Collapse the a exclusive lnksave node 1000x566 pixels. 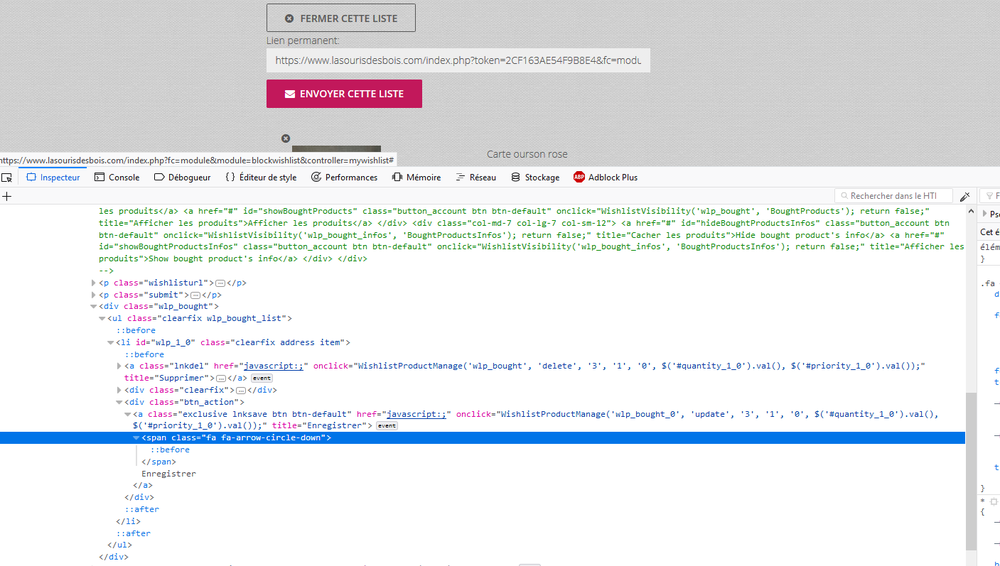[127, 414]
